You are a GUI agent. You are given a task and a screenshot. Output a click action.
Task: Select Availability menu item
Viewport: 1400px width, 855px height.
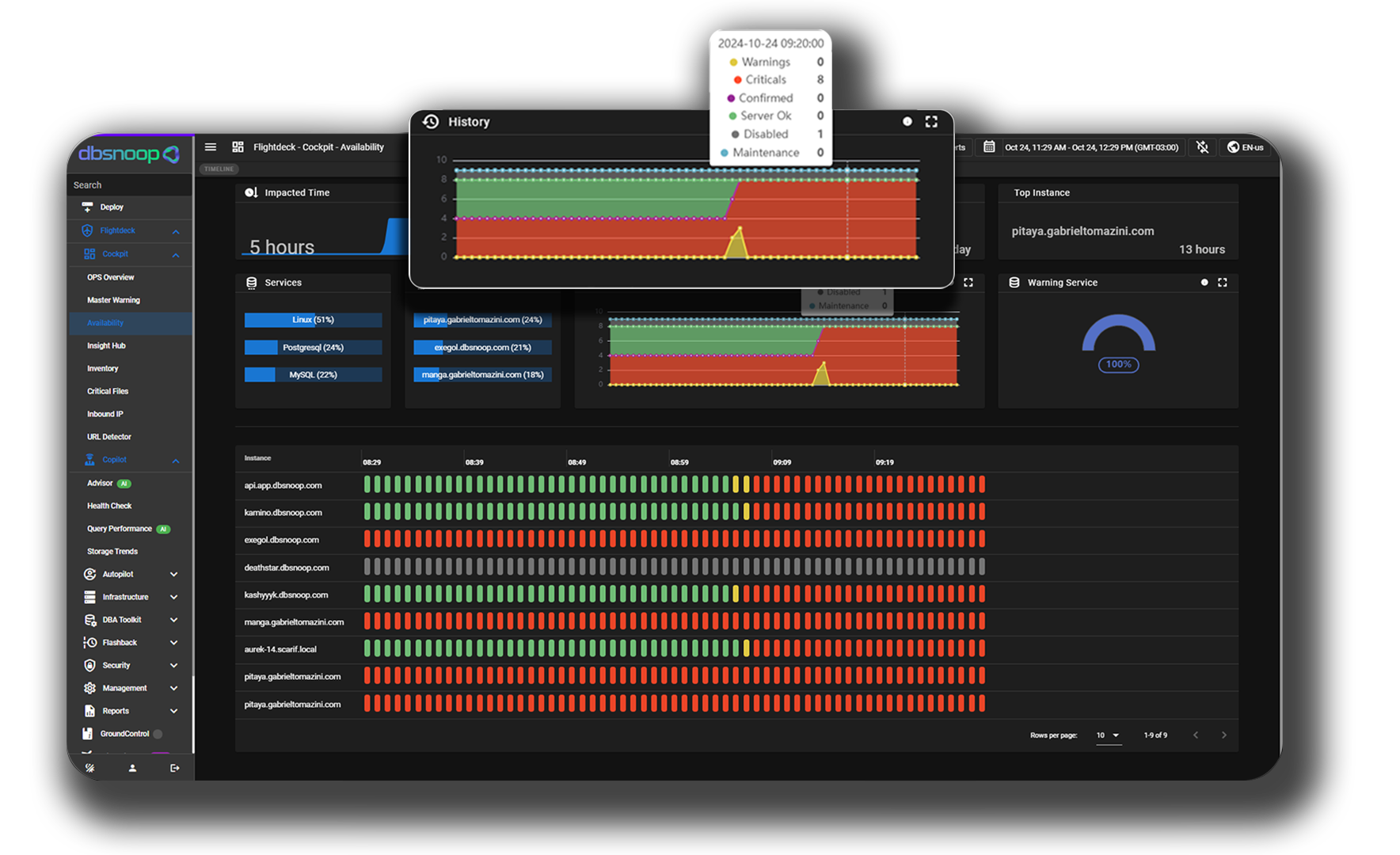[131, 323]
